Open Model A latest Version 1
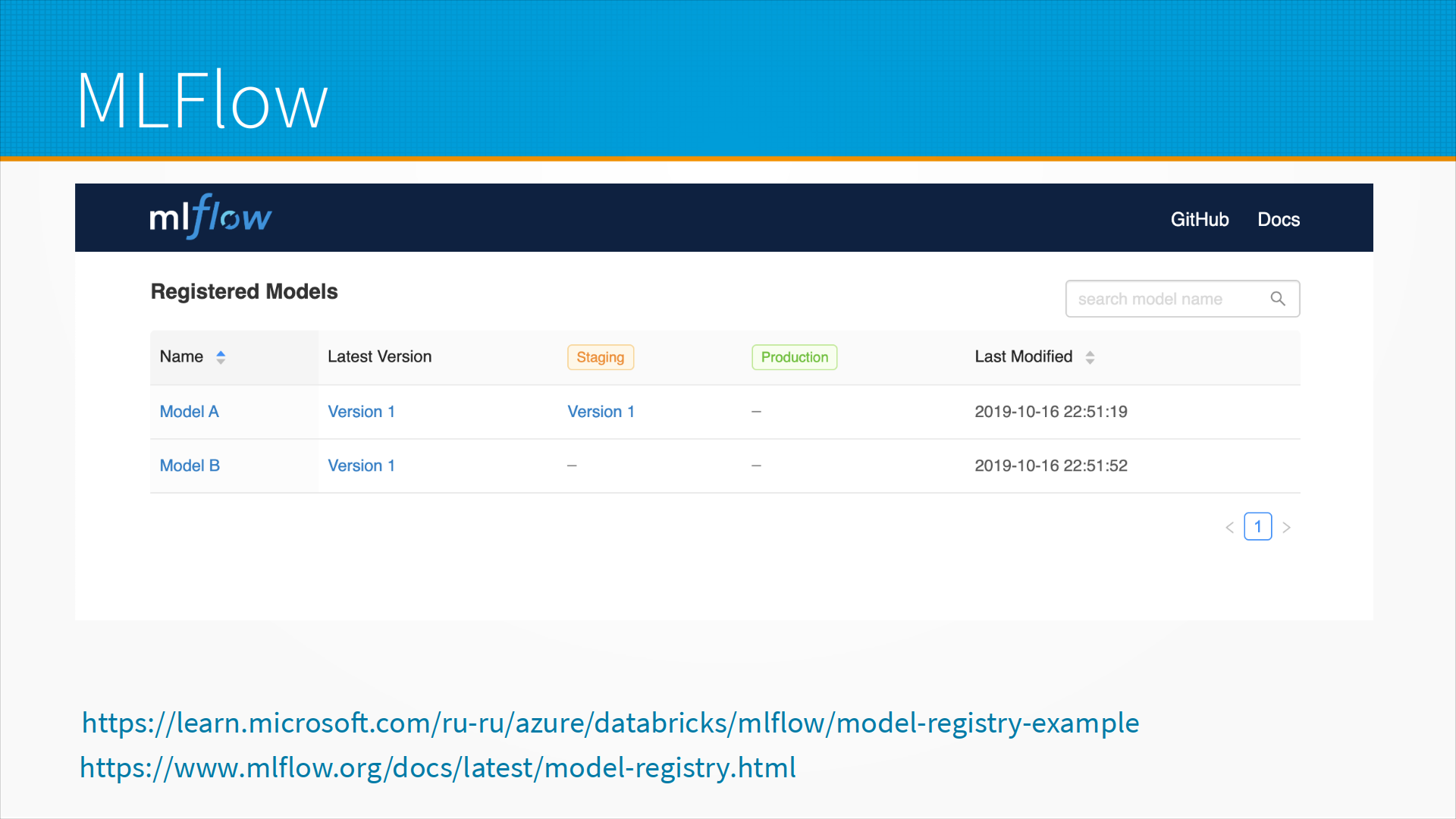Viewport: 1456px width, 819px height. (x=361, y=412)
